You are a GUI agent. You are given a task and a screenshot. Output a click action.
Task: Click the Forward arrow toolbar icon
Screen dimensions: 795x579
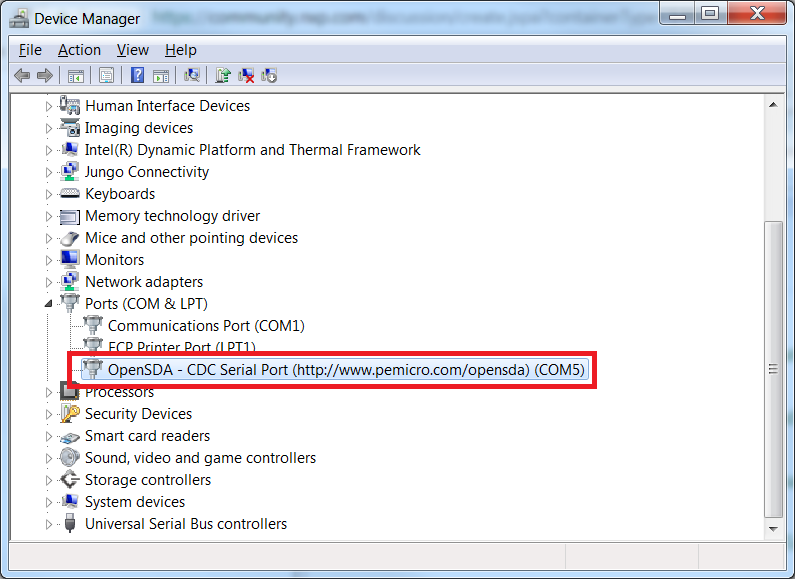pos(45,76)
